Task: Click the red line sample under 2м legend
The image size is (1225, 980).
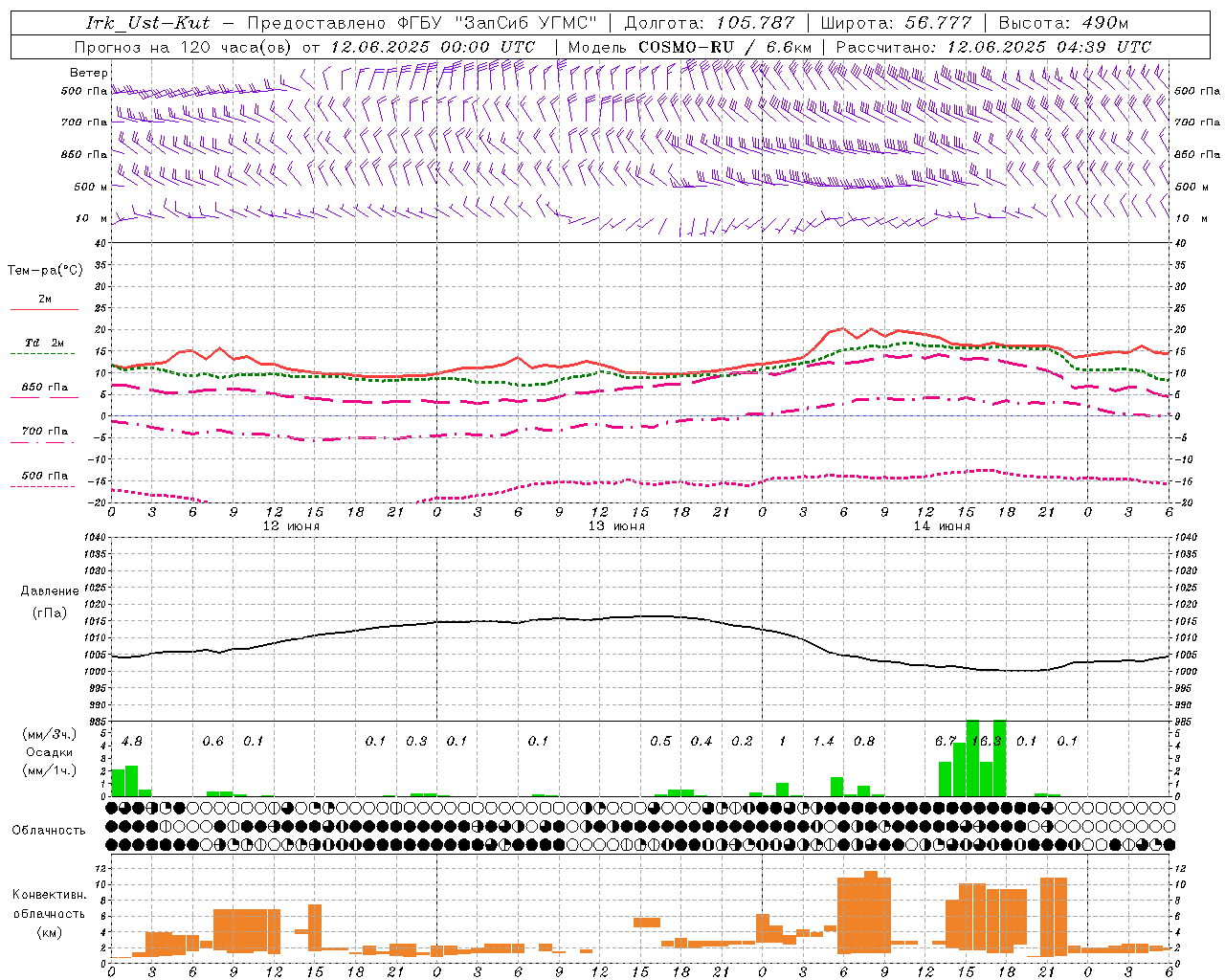Action: [x=44, y=309]
